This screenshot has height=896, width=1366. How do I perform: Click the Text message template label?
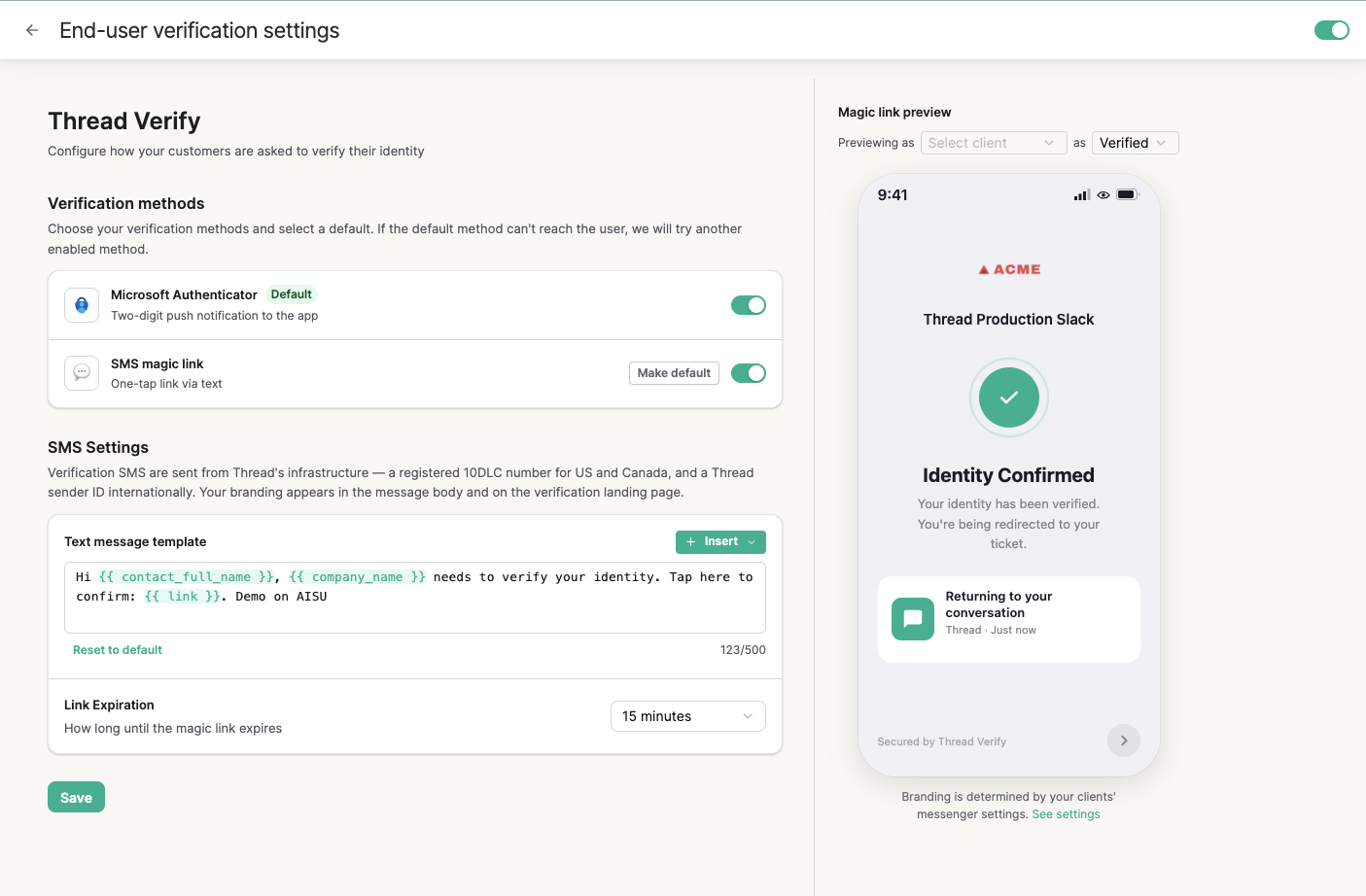click(135, 542)
